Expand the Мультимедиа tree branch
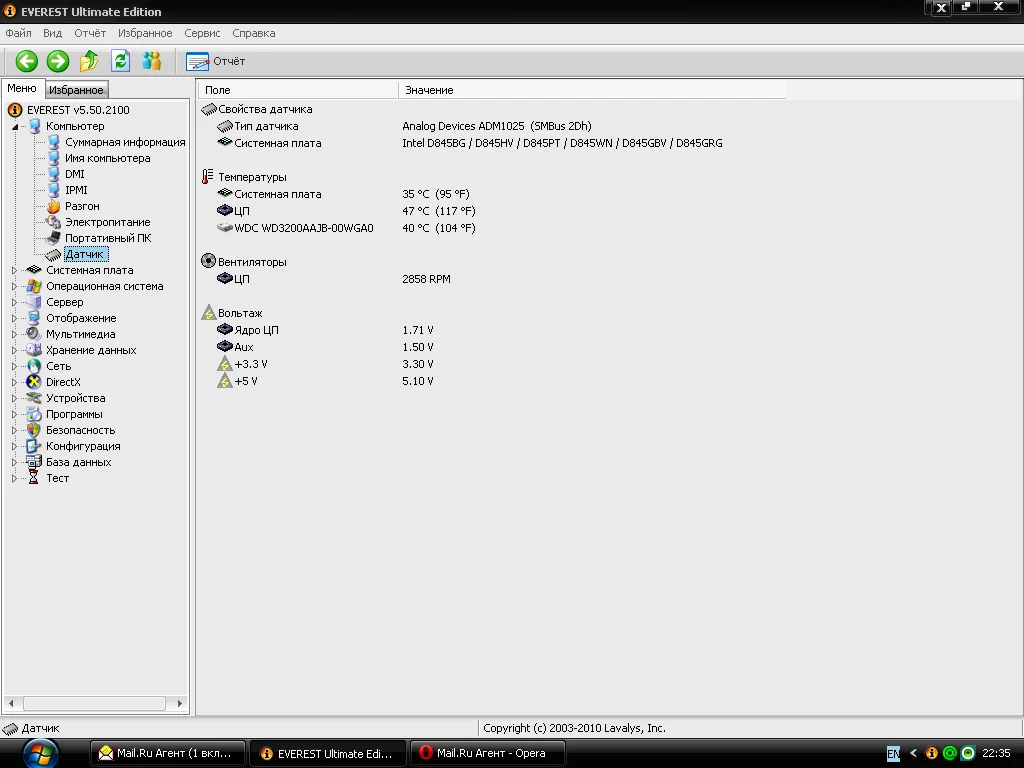Image resolution: width=1024 pixels, height=768 pixels. pos(14,334)
